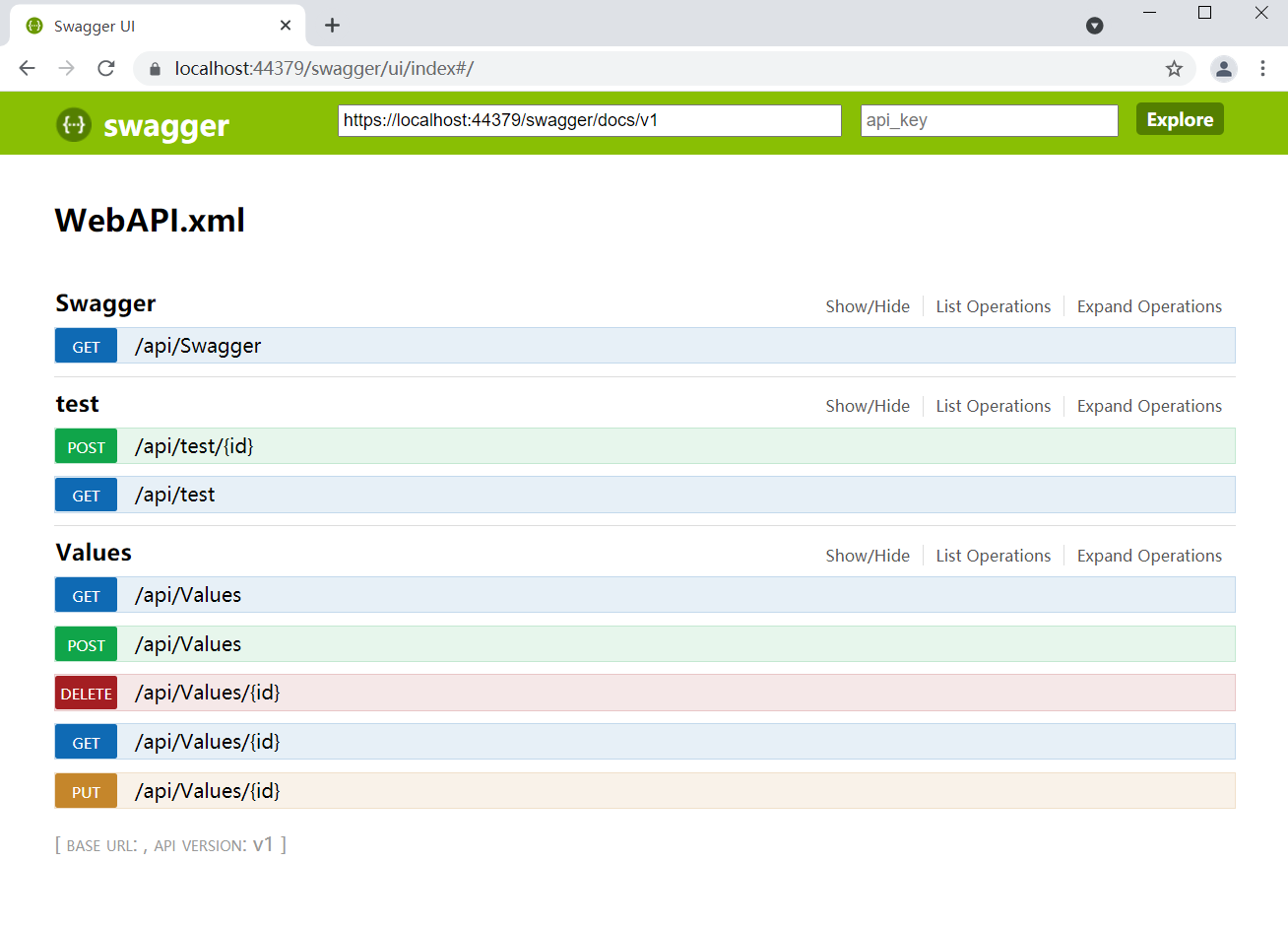Click the tab search dropdown circle

click(x=1094, y=26)
